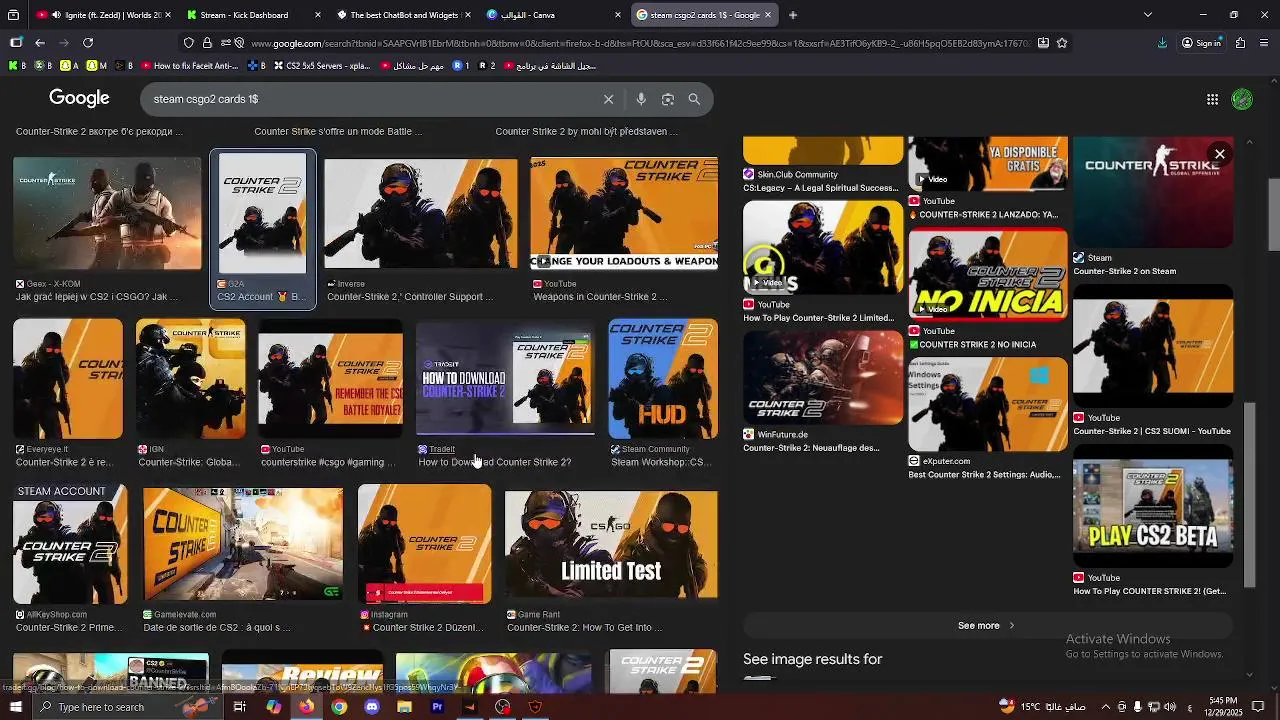This screenshot has height=720, width=1280.
Task: Click the side panel scrollbar thumb
Action: point(1249,494)
